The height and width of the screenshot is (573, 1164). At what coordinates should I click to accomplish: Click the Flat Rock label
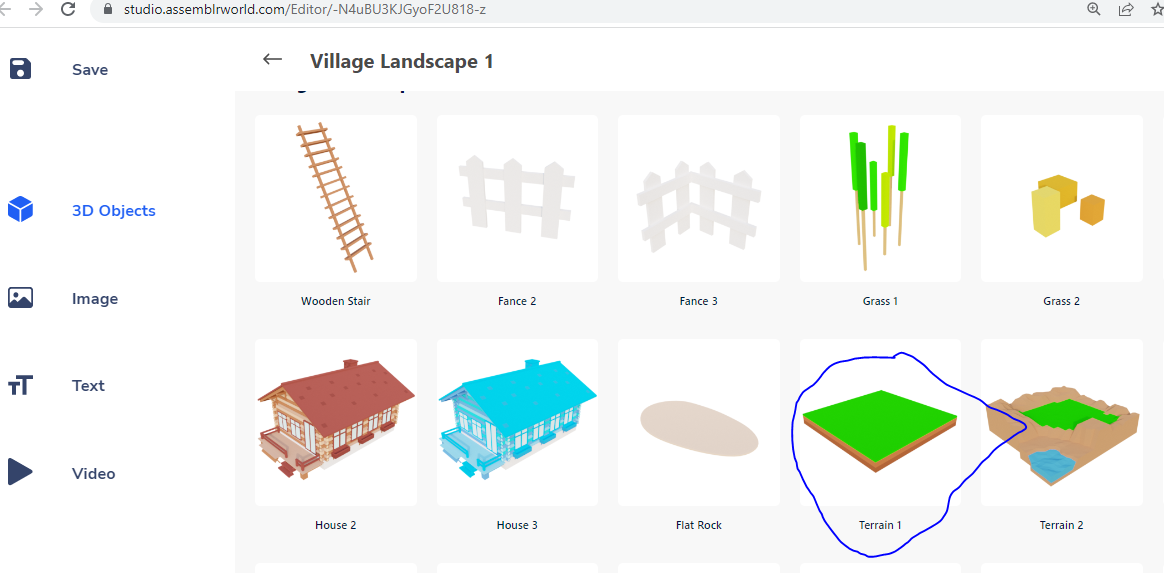coord(699,525)
